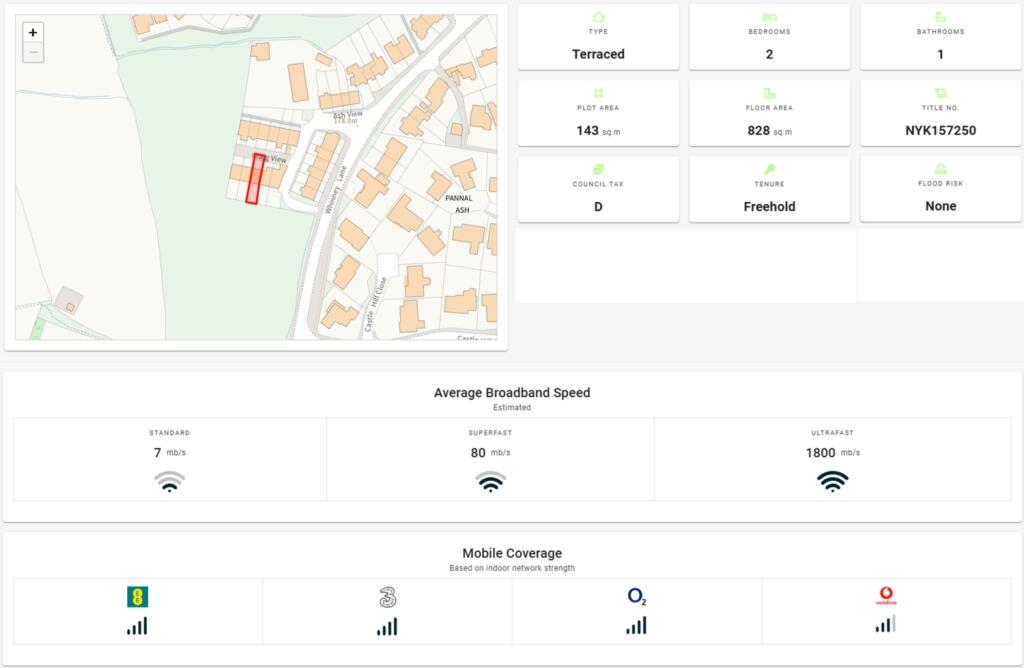Click the Floor Area icon

click(x=769, y=93)
